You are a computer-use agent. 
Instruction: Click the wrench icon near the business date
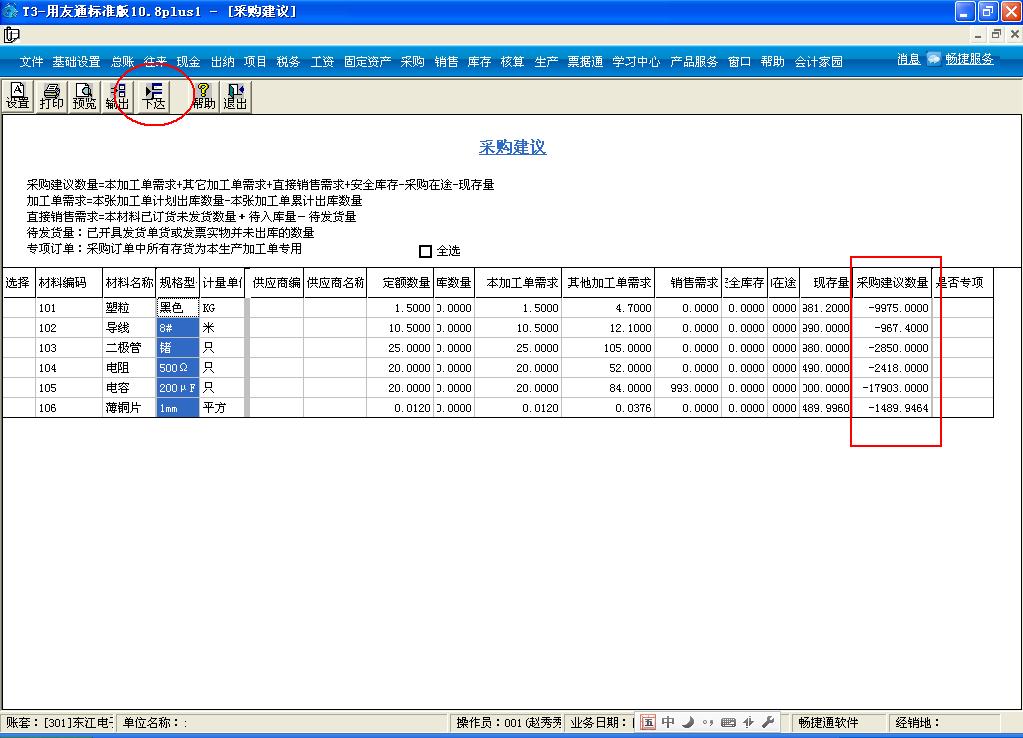[x=768, y=723]
